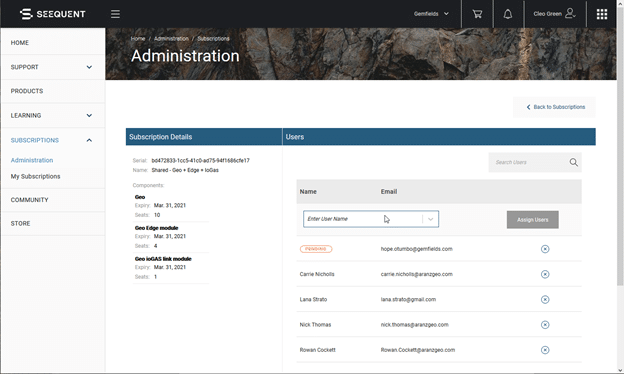Open the Gemfields organization dropdown

tap(431, 14)
